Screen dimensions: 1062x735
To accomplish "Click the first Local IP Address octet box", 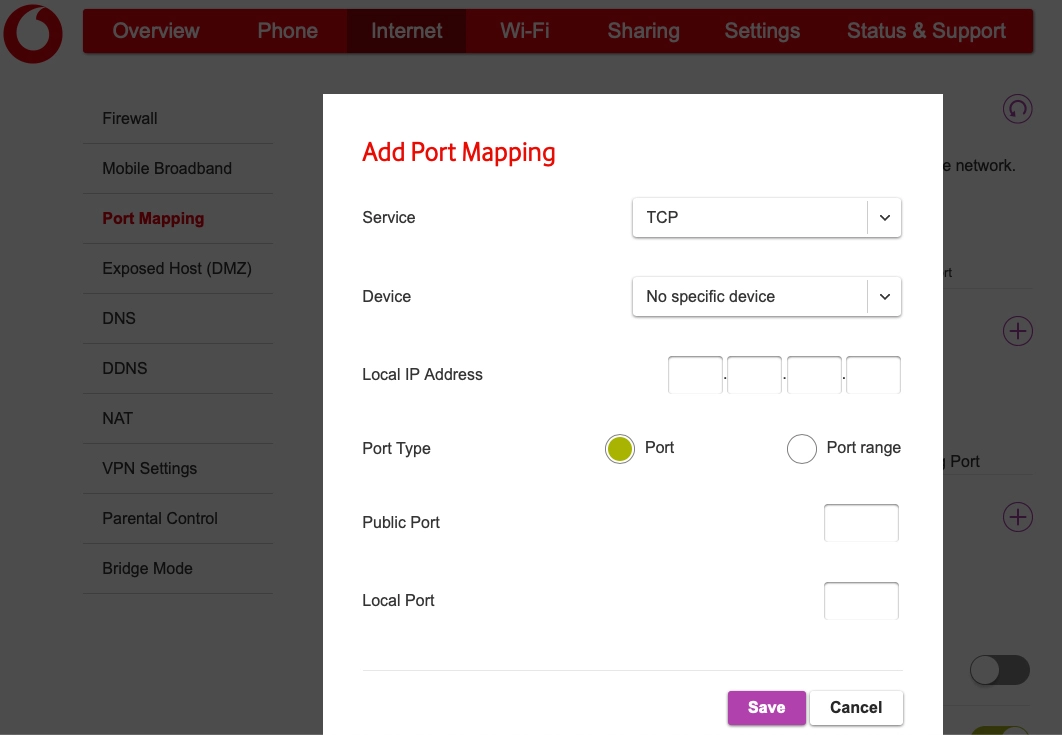I will (695, 374).
